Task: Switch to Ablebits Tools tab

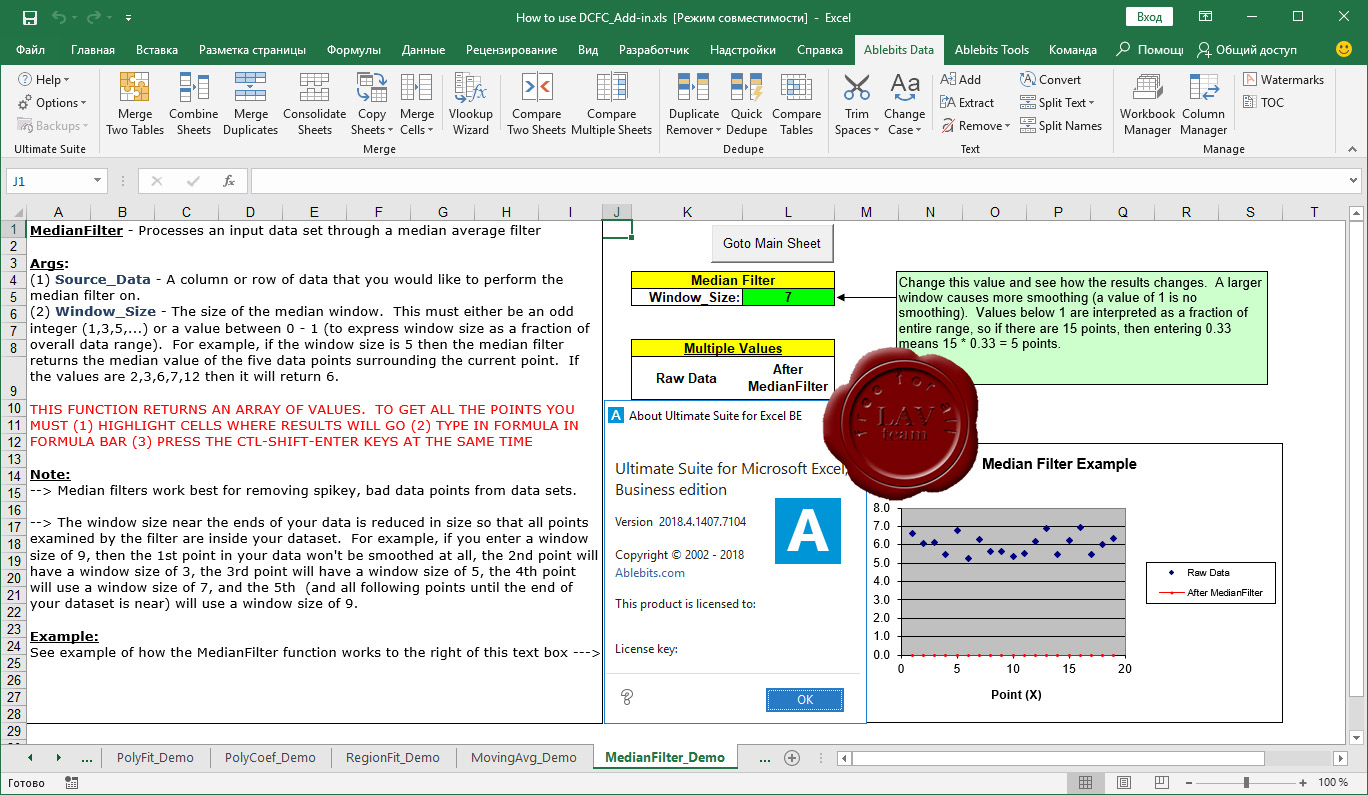Action: [x=992, y=49]
